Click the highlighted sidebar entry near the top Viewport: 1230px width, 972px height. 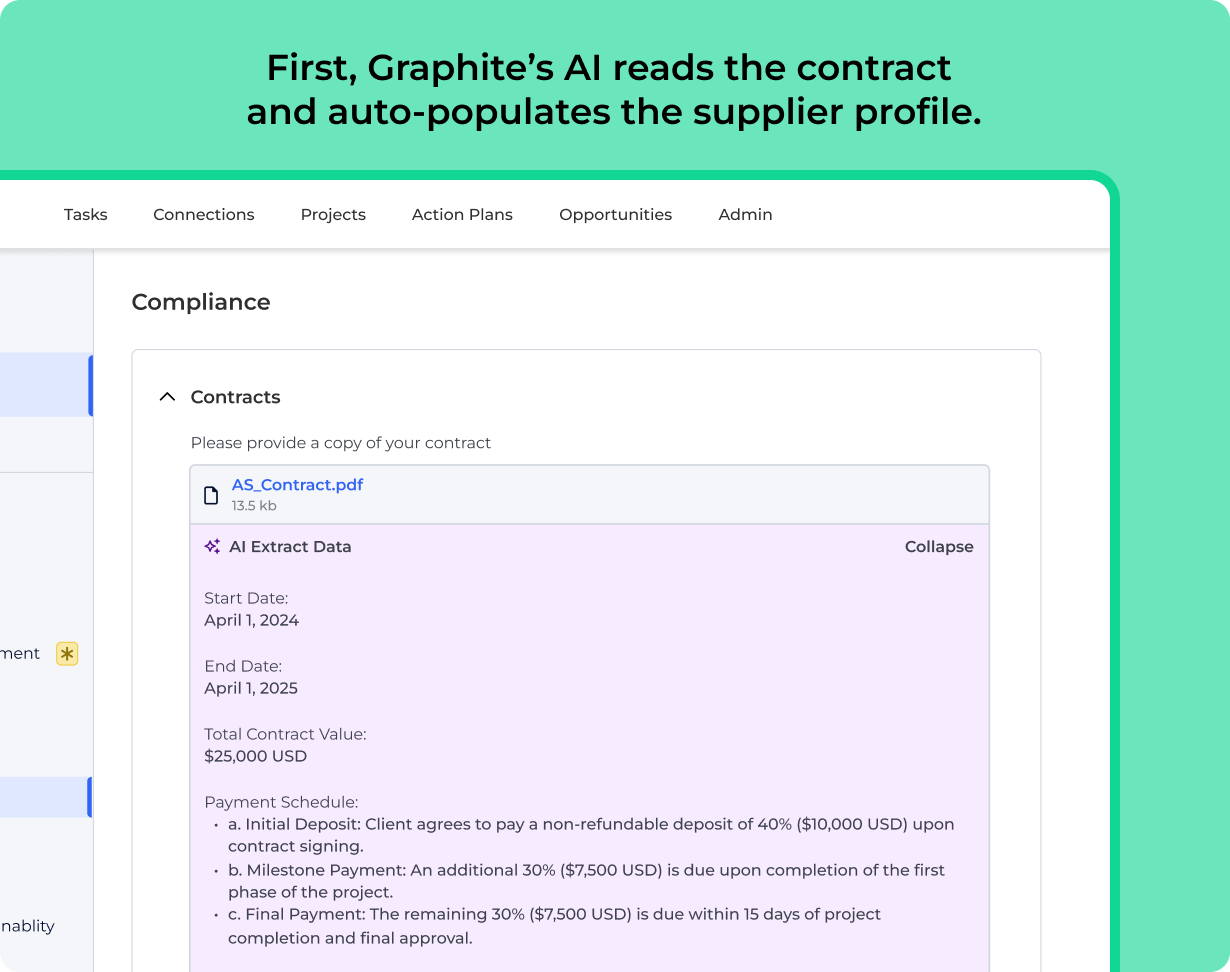tap(45, 385)
